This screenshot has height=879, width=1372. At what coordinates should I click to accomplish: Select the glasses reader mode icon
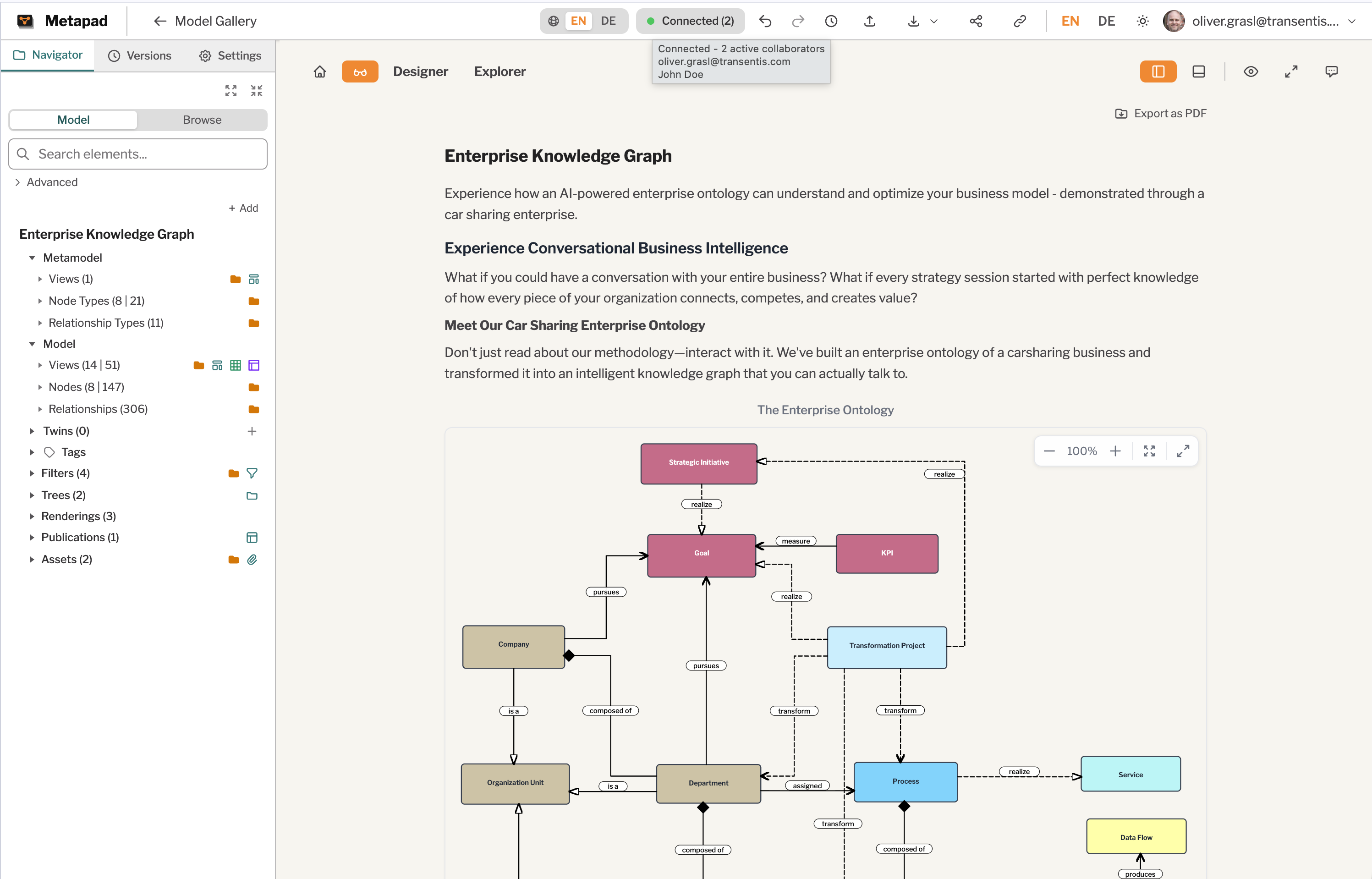tap(360, 71)
